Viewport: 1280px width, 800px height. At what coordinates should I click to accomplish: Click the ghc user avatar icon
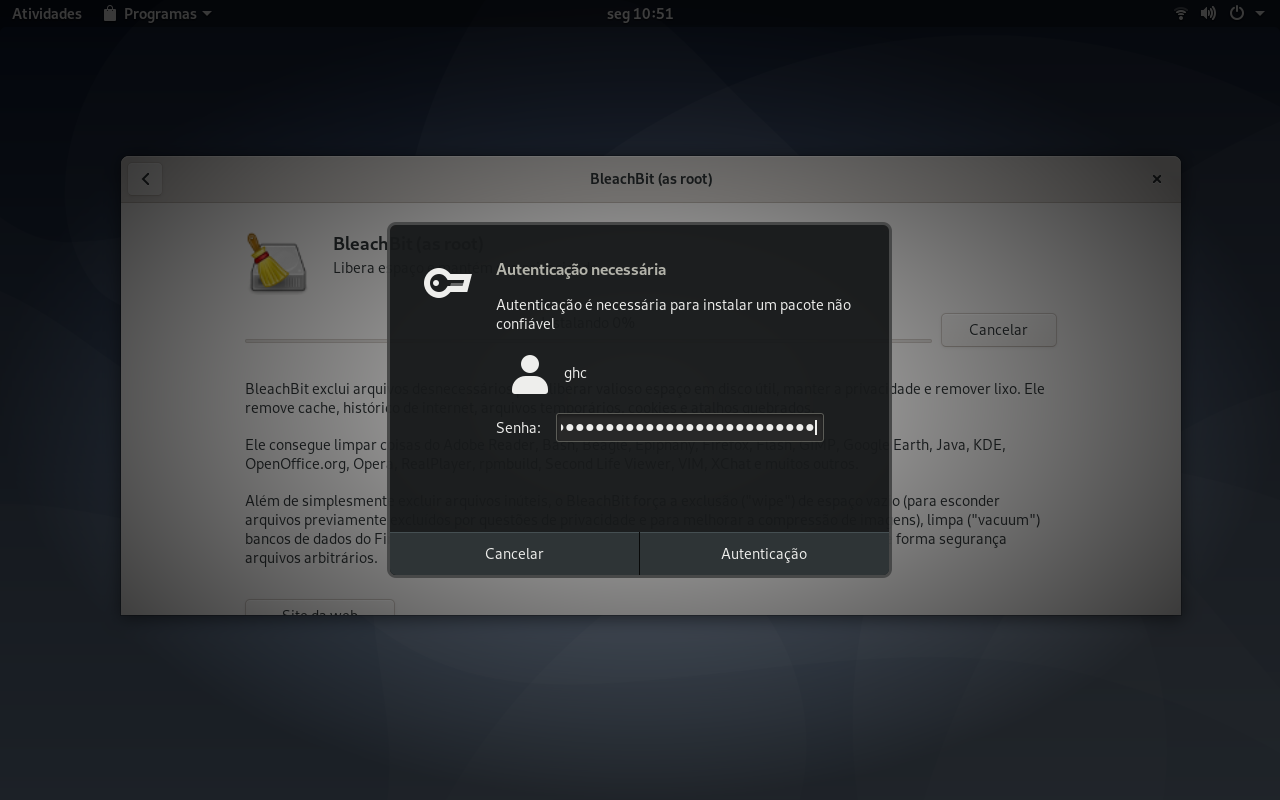[530, 374]
